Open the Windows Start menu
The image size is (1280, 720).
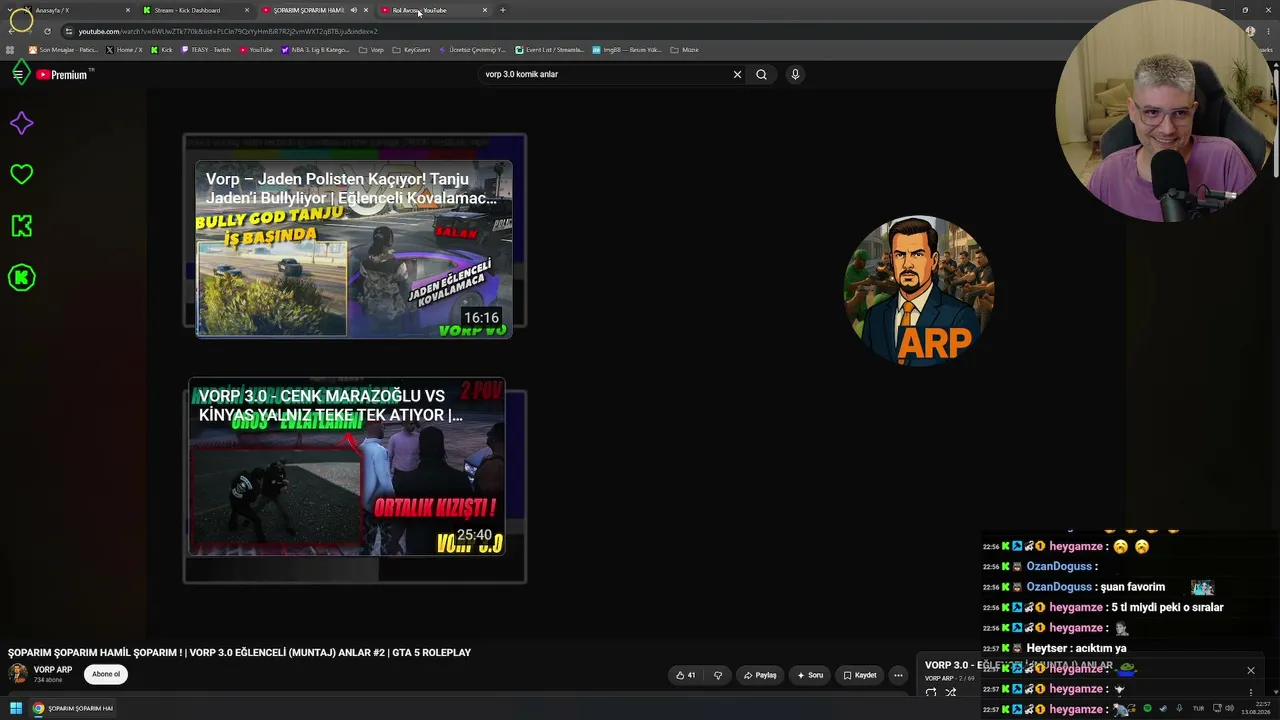(16, 708)
